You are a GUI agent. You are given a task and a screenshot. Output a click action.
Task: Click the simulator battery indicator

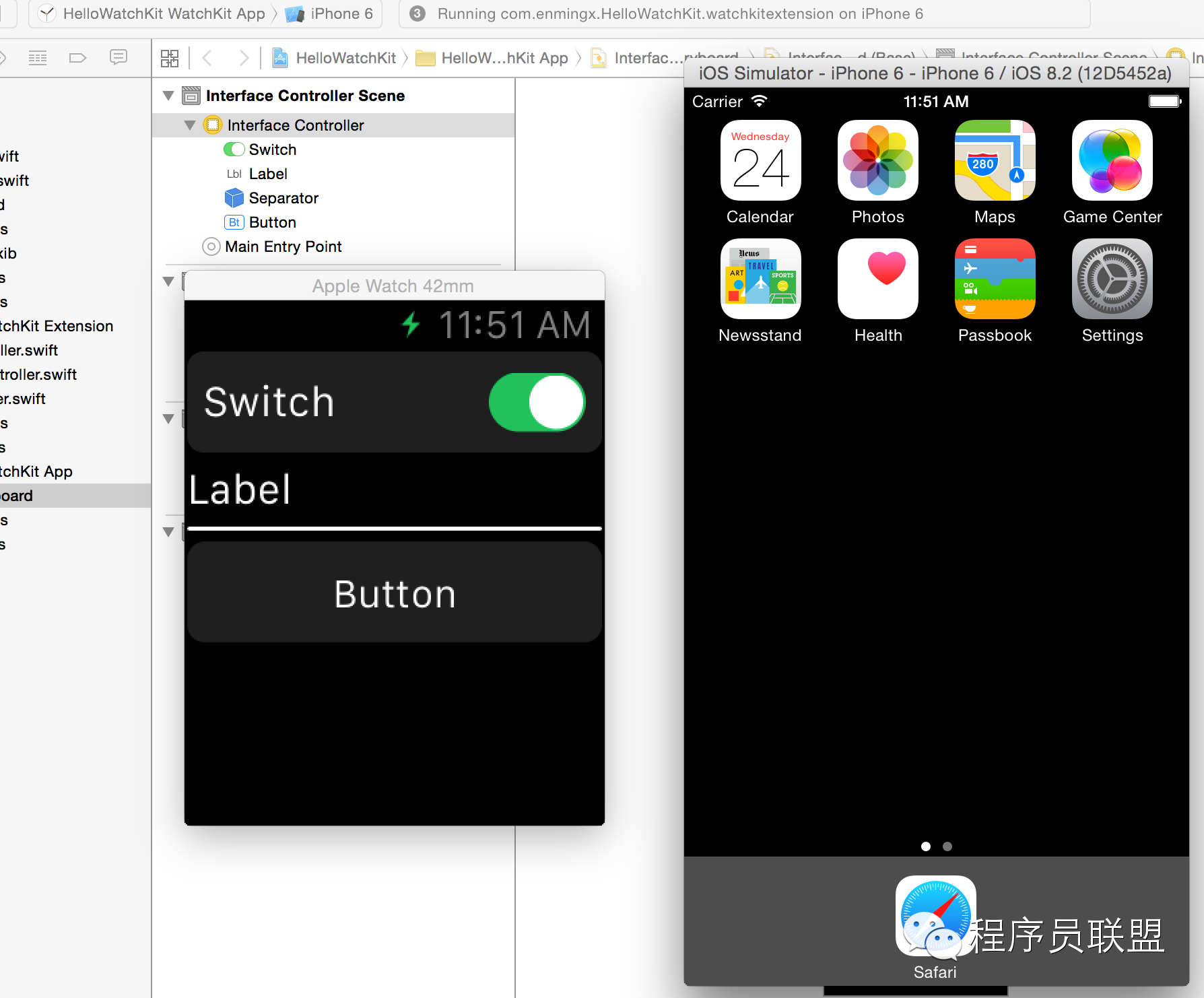point(1165,102)
